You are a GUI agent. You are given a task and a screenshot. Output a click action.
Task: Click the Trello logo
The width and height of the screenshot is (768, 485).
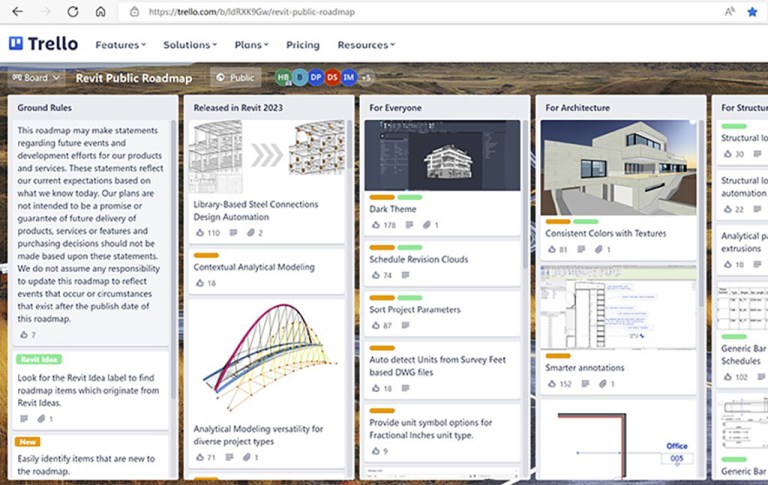point(43,44)
